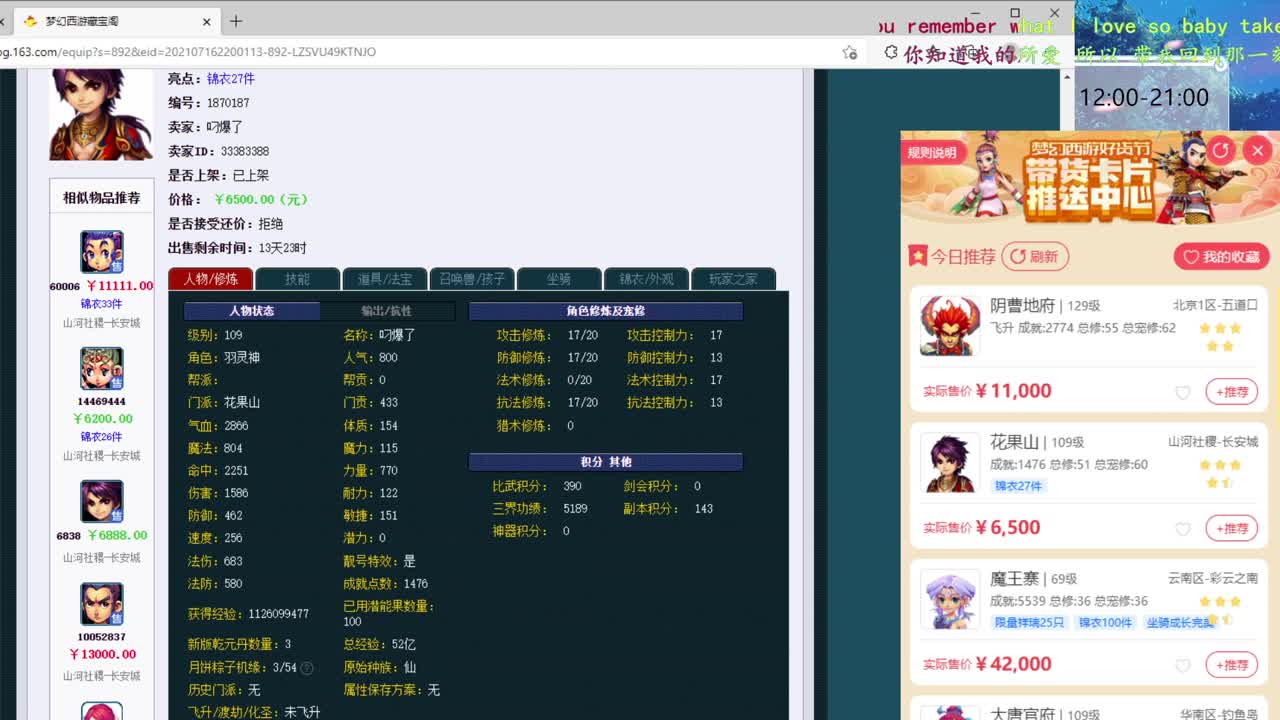This screenshot has height=720, width=1280.
Task: Open similar item avatar priced ¥13000.00
Action: point(101,604)
